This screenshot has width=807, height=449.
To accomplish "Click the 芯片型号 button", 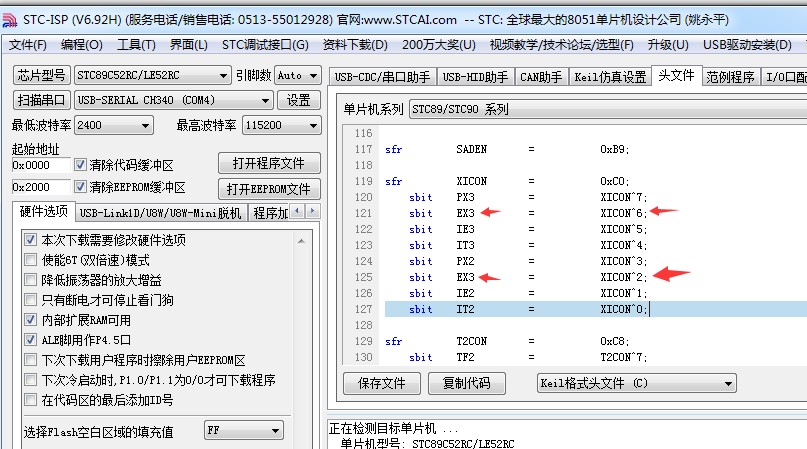I will pyautogui.click(x=41, y=76).
